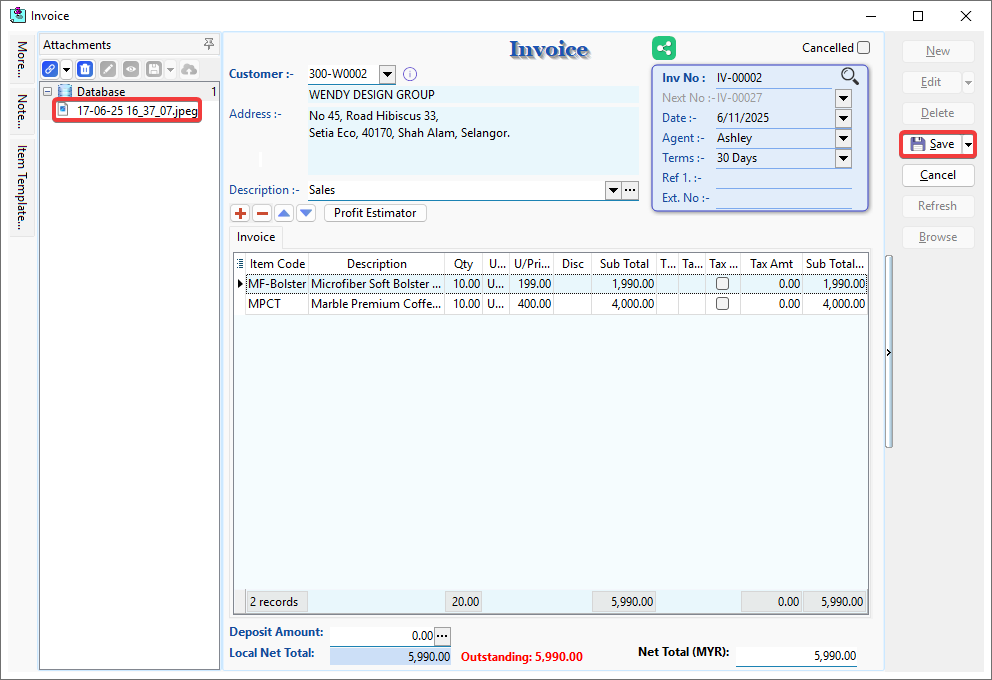Collapse the Database tree node
Screen dimensions: 992x680
click(47, 92)
